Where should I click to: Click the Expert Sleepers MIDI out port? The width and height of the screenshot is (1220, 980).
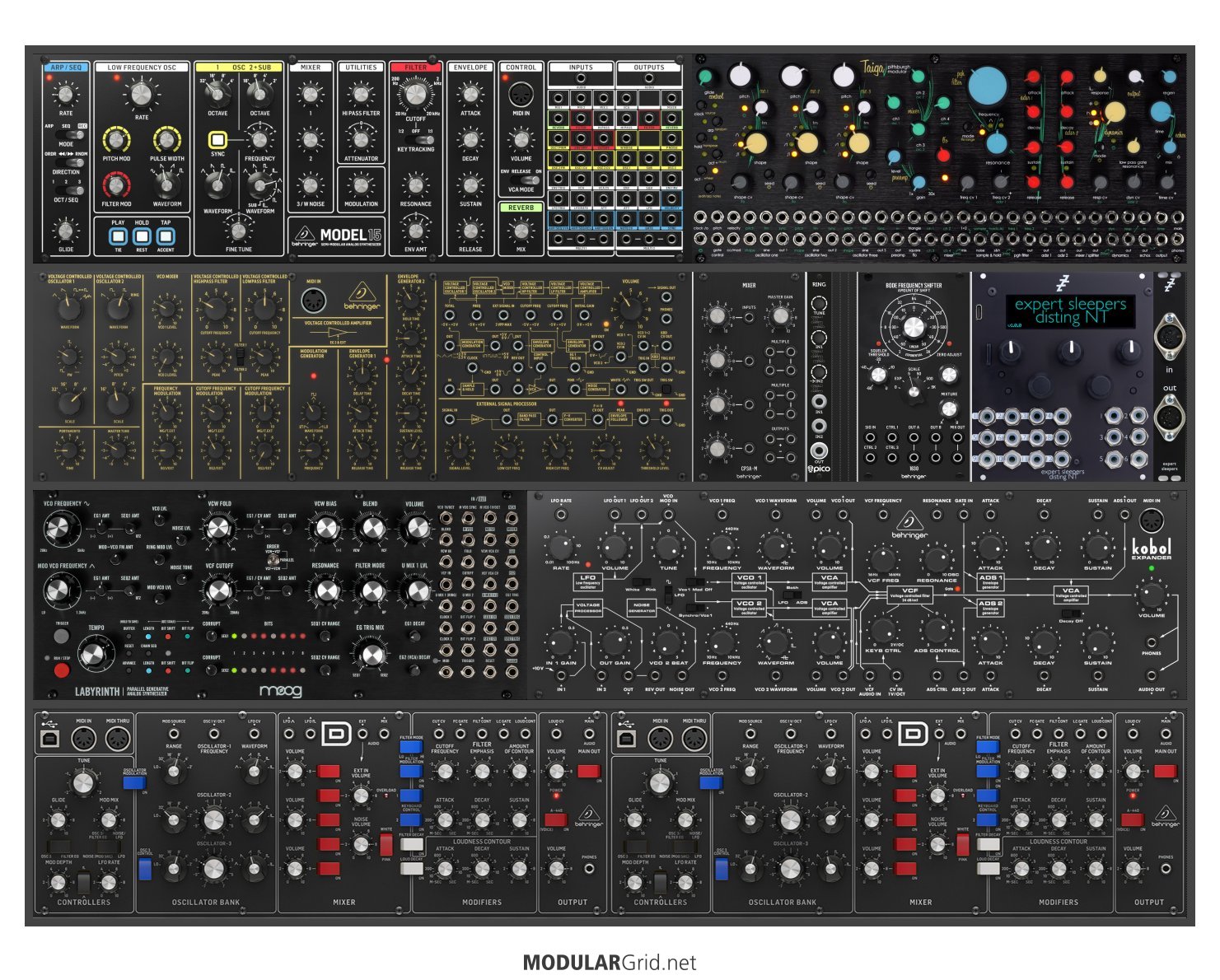point(1170,418)
